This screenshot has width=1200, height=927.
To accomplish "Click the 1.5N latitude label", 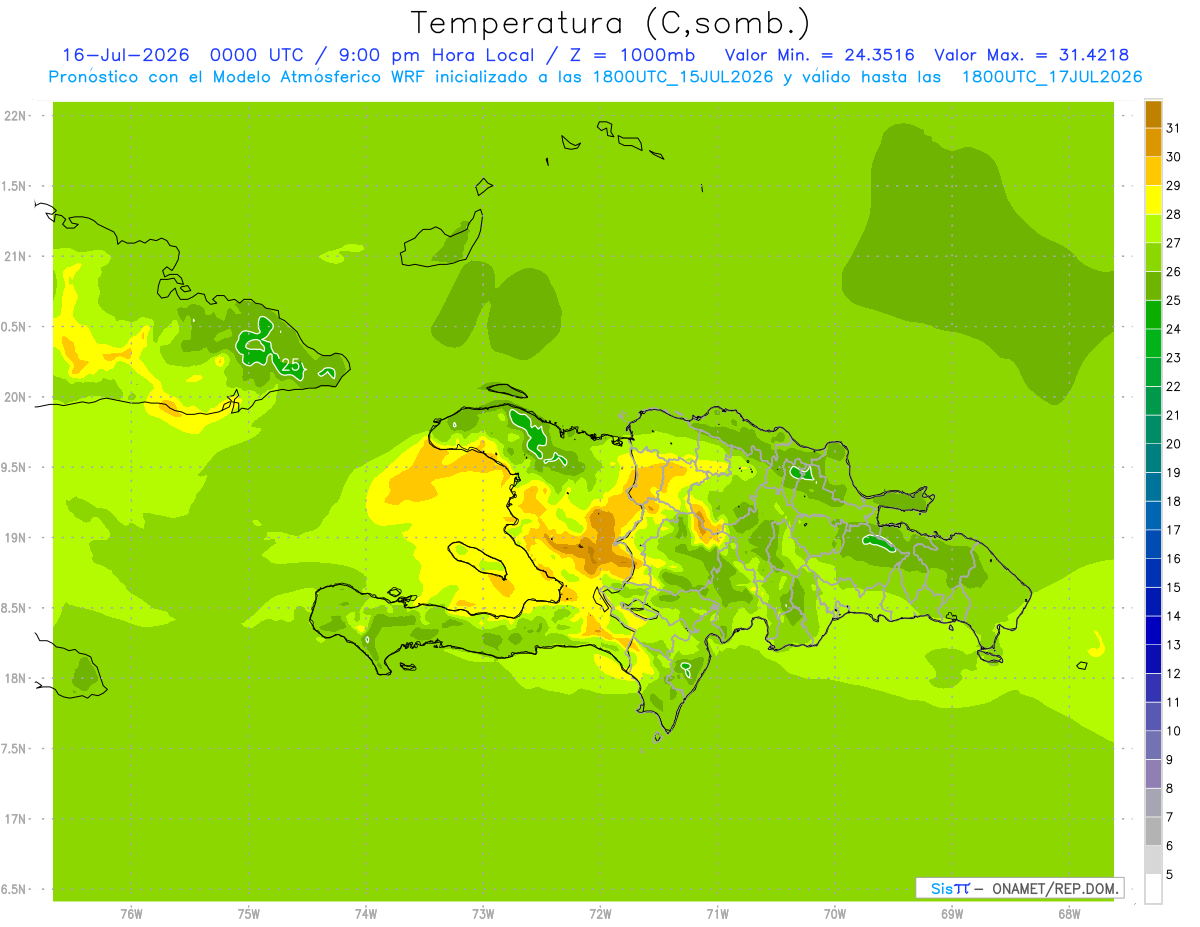I will point(15,186).
